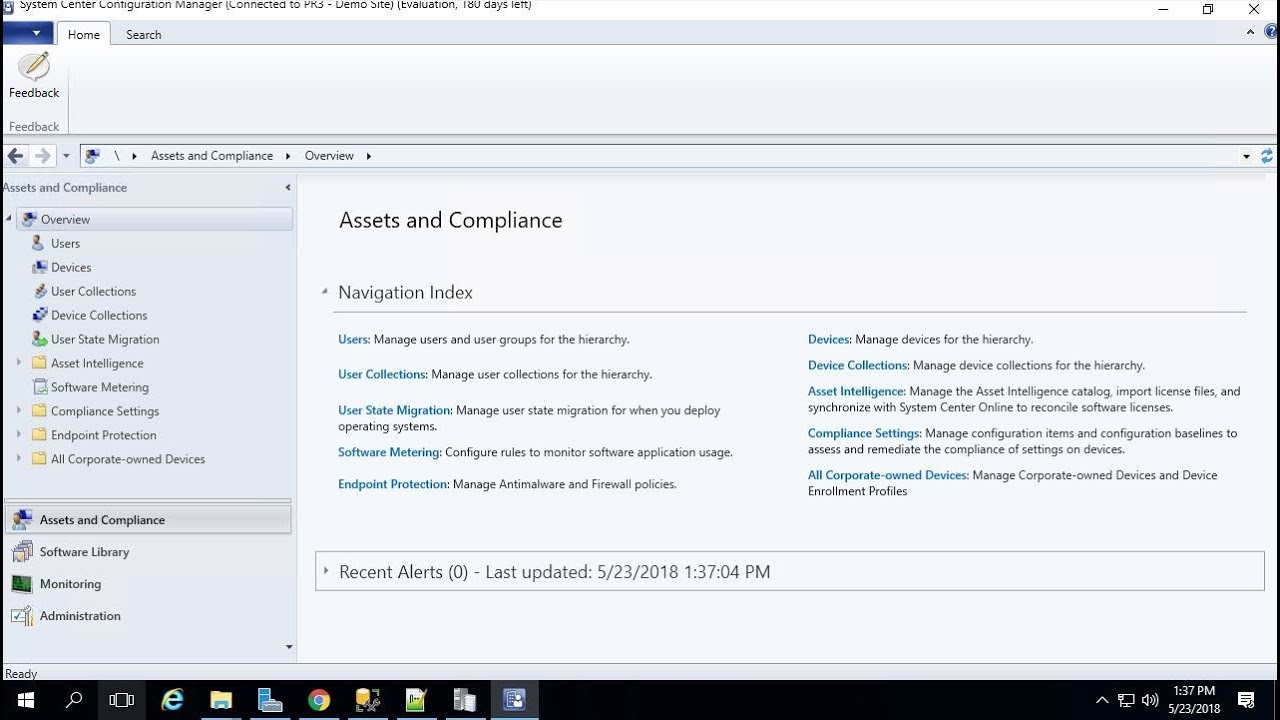Open taskbar search magnifier

(73, 700)
